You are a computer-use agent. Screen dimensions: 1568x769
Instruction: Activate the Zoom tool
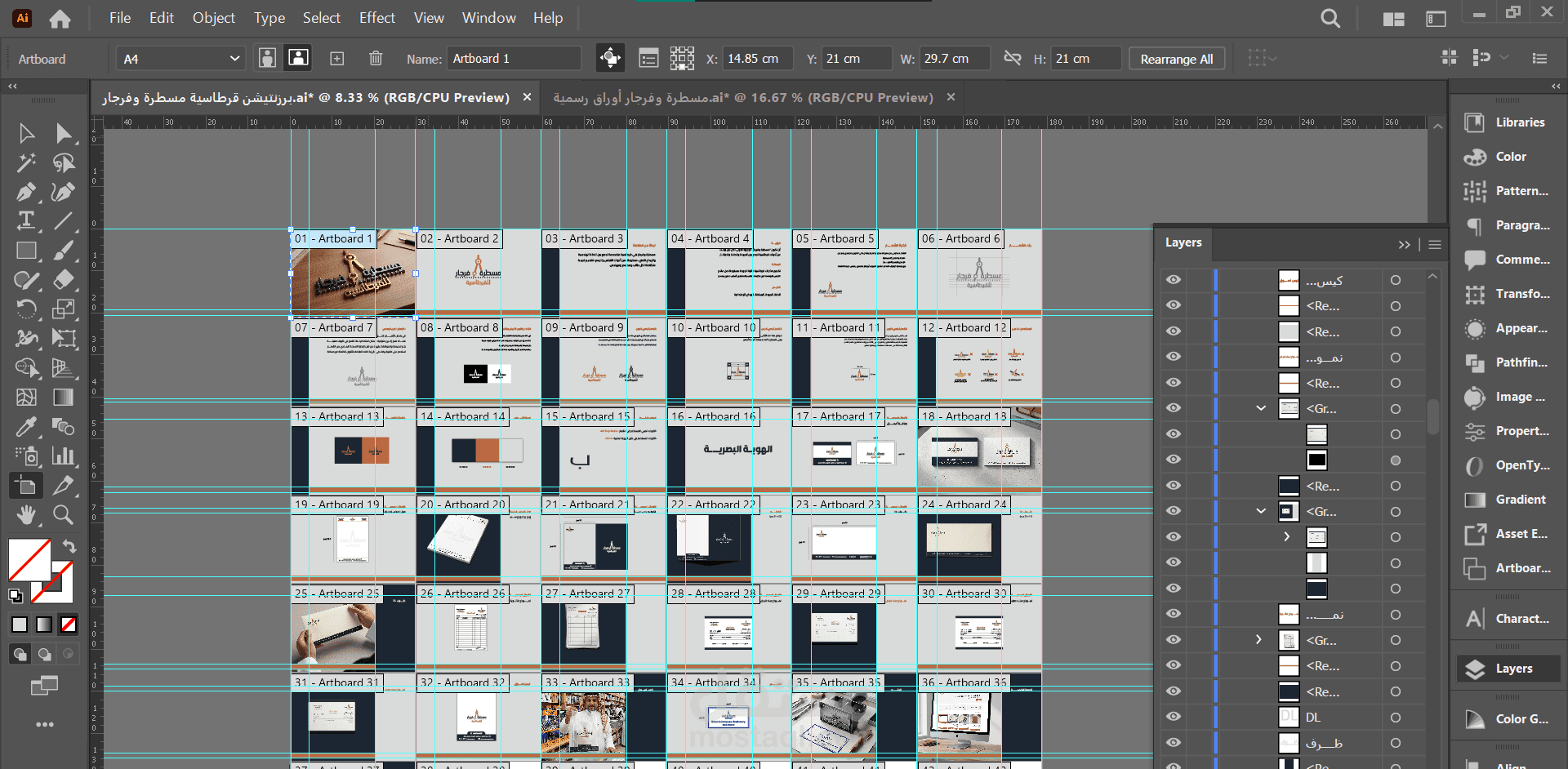coord(63,515)
